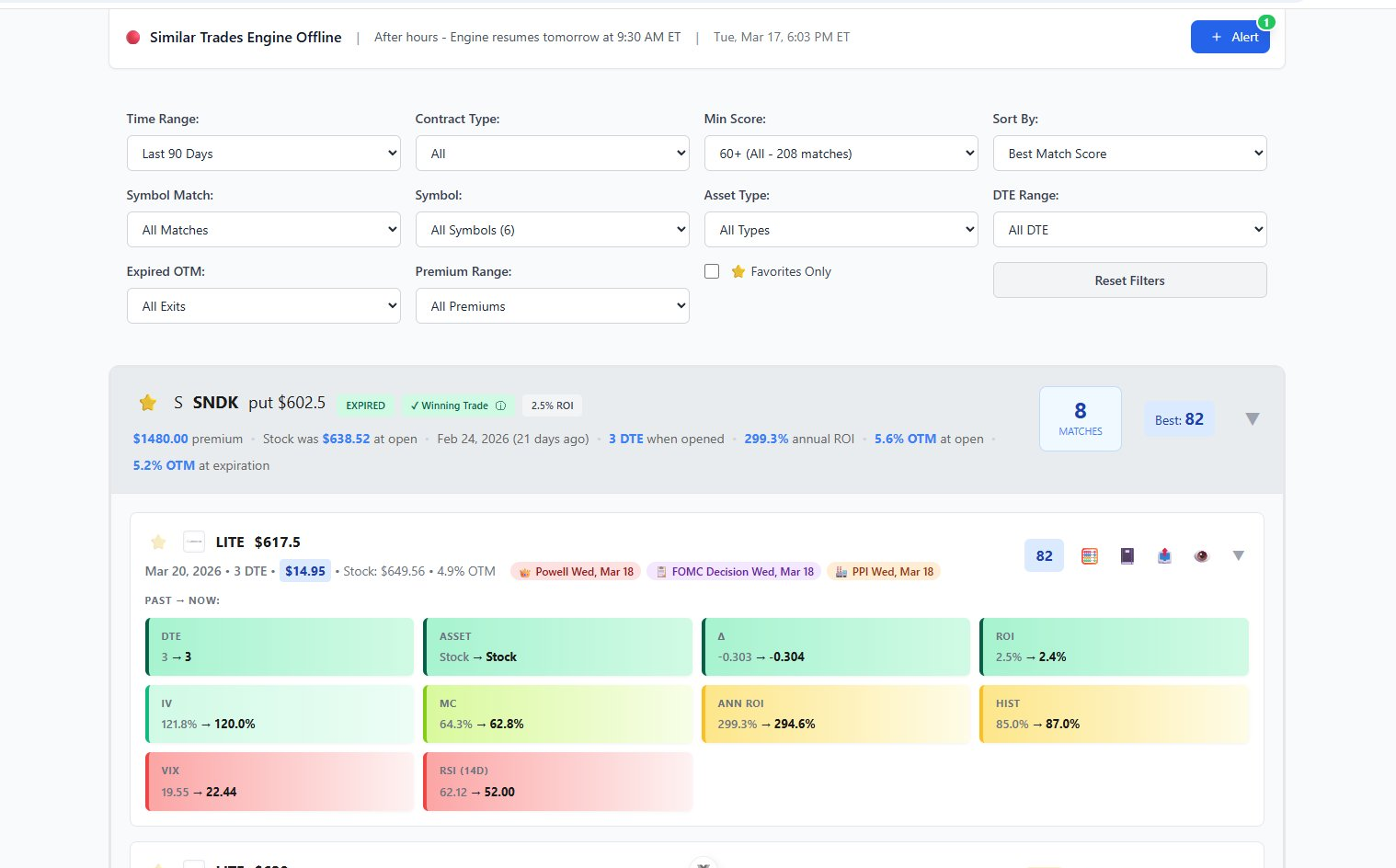Viewport: 1396px width, 868px height.
Task: Collapse the SNDK trade card with the arrow
Action: click(x=1252, y=419)
